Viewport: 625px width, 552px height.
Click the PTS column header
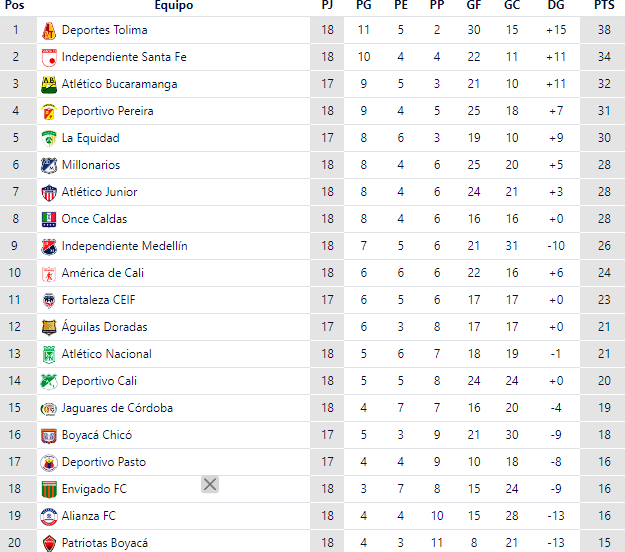[x=604, y=5]
